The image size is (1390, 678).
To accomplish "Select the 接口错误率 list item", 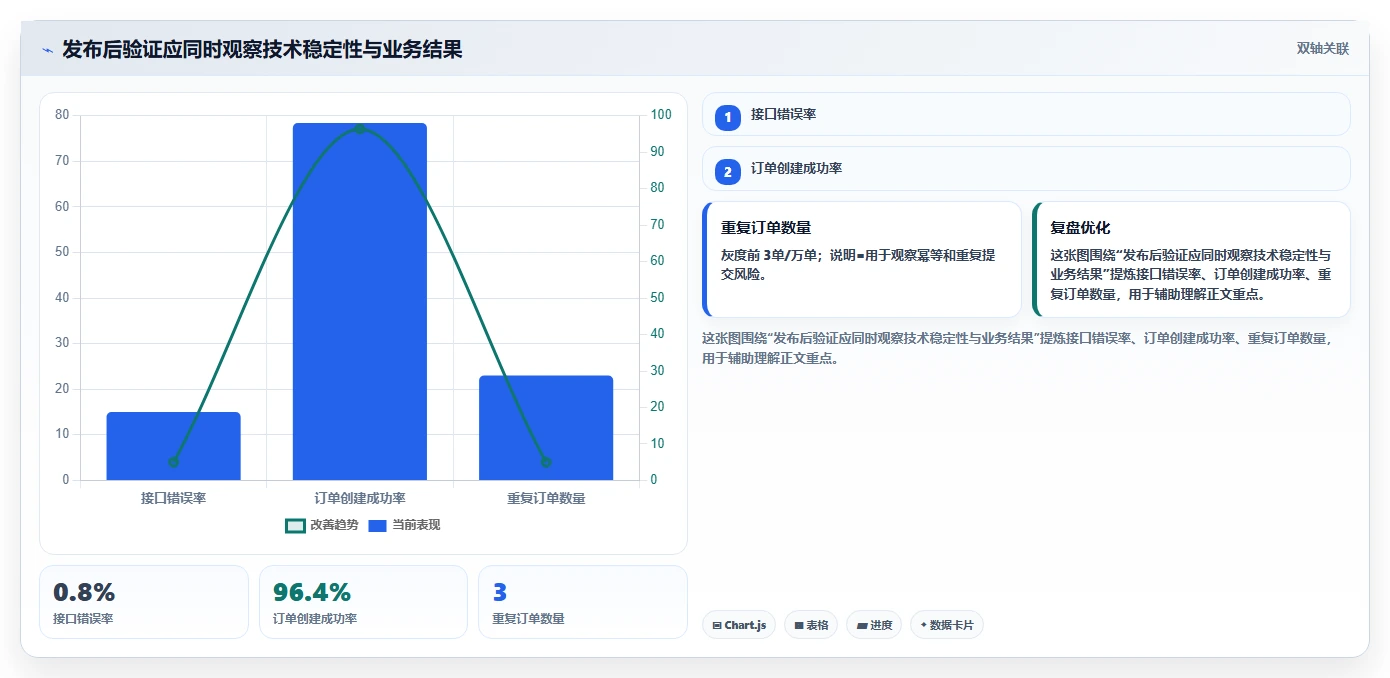I will [1026, 114].
